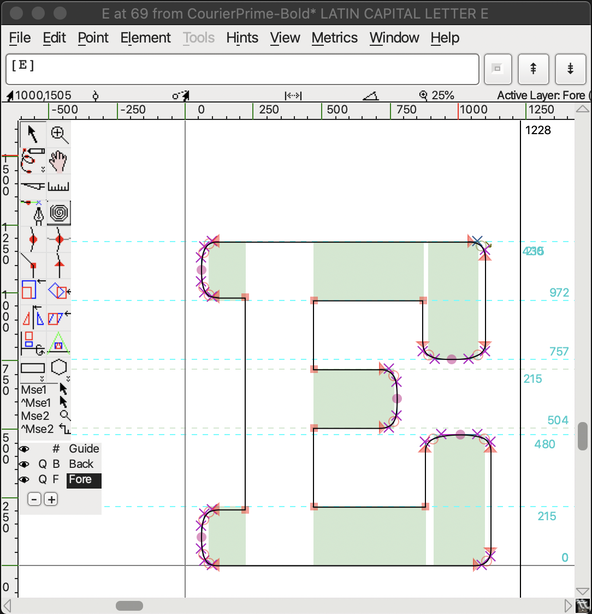Select the Back layer label
Viewport: 592px width, 614px height.
81,464
